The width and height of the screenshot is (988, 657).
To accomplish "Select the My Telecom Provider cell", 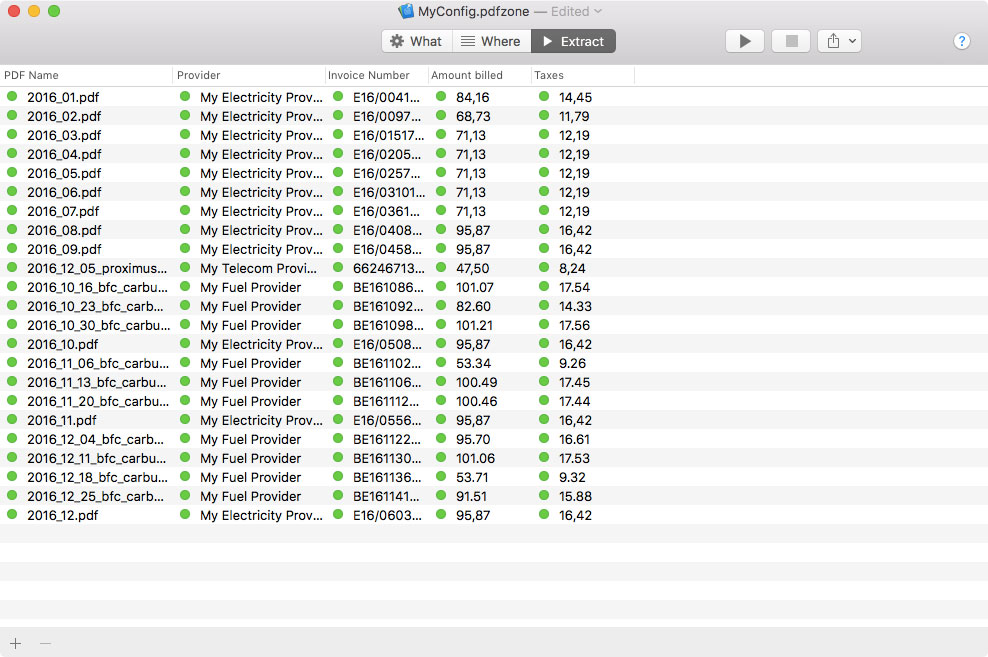I will (x=259, y=268).
